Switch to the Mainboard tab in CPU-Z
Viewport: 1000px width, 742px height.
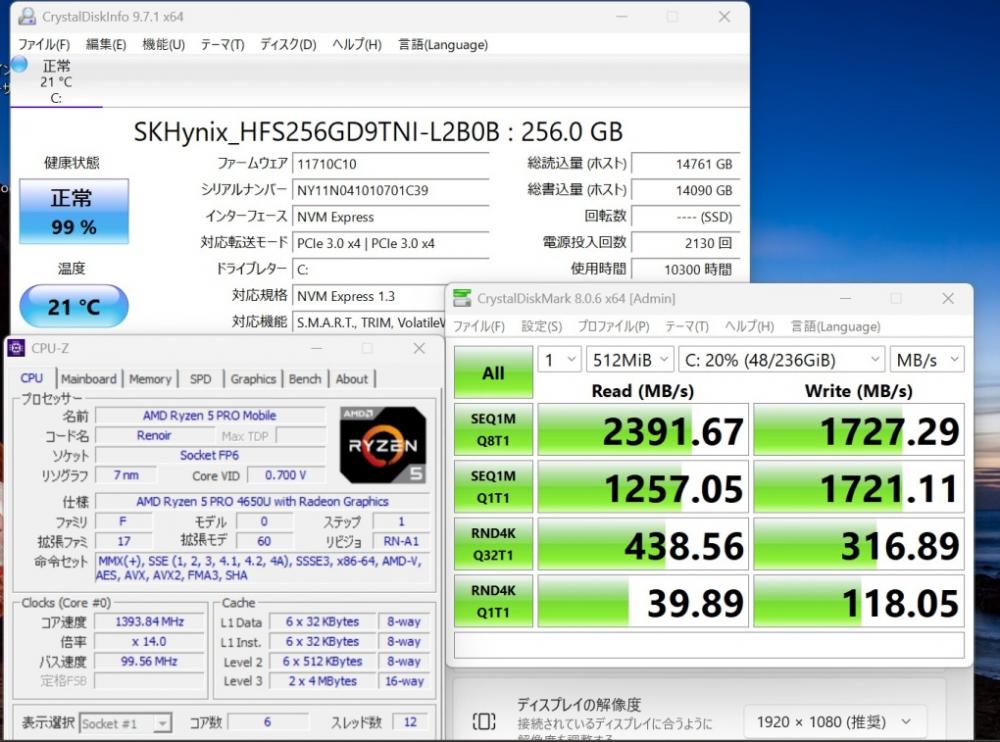pyautogui.click(x=89, y=379)
